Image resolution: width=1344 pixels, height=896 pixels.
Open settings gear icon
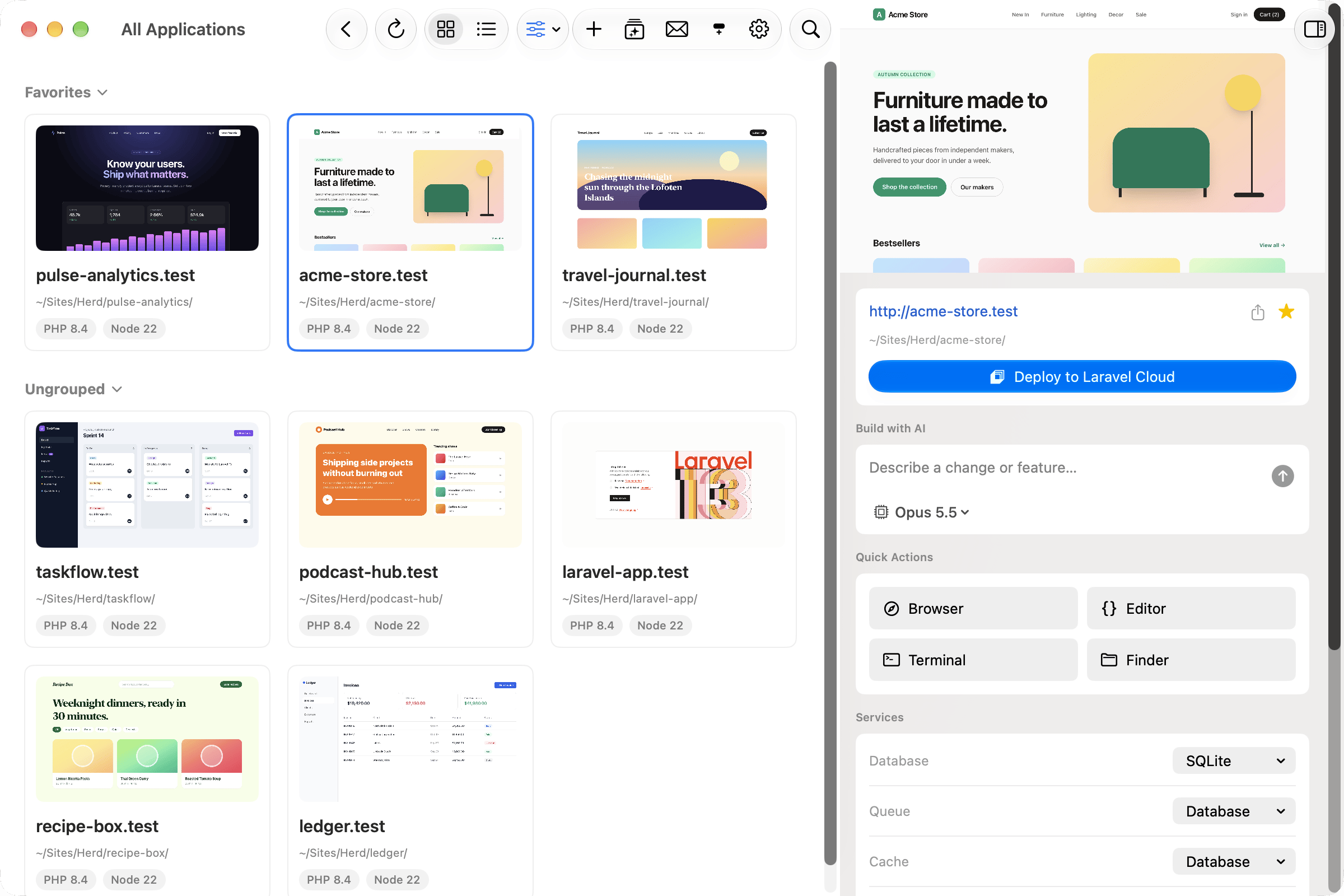(759, 29)
